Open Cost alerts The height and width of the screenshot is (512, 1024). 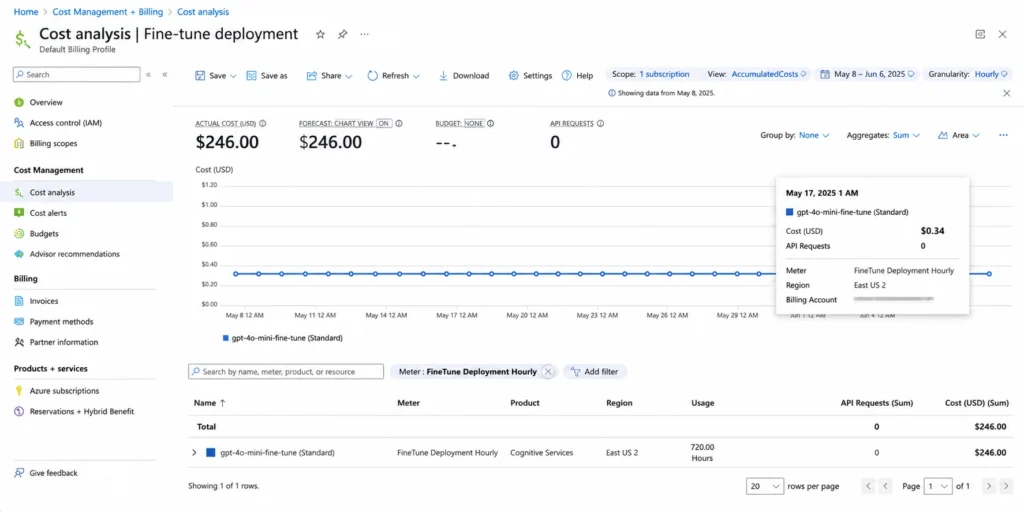[48, 213]
